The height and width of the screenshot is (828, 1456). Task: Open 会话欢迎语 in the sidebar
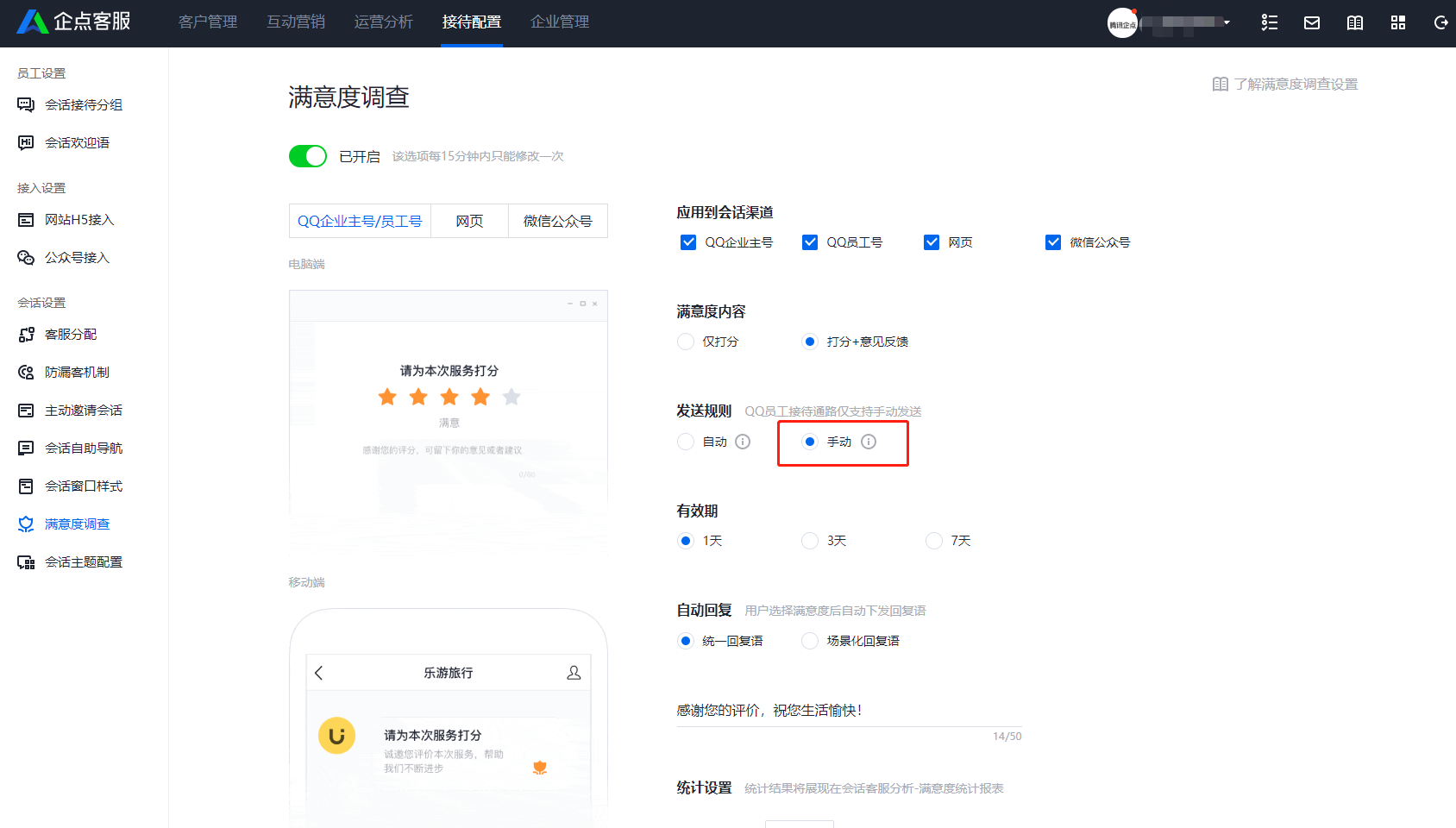click(78, 143)
